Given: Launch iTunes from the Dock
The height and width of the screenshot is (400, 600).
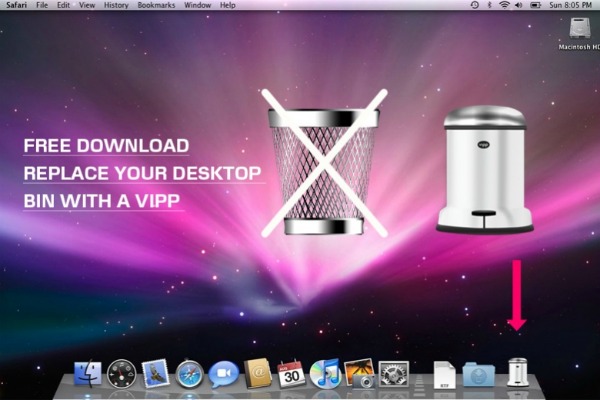Looking at the screenshot, I should [x=325, y=373].
